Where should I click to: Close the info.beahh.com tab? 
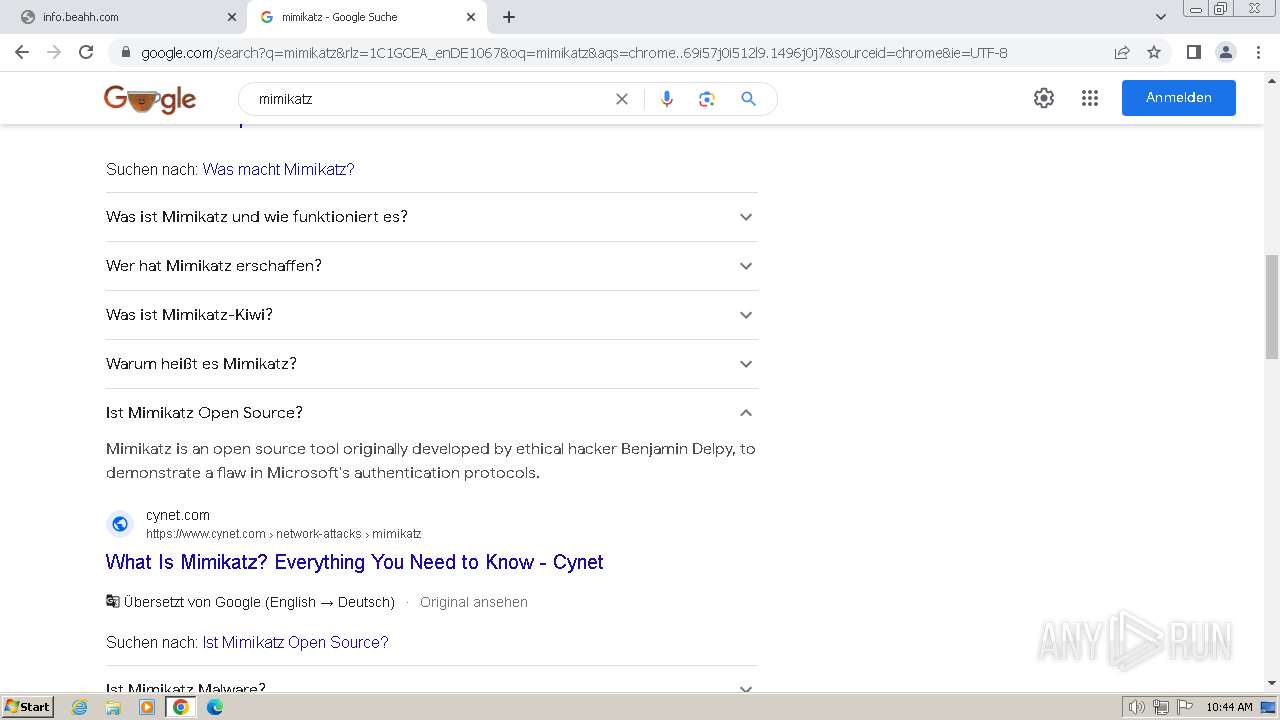232,17
